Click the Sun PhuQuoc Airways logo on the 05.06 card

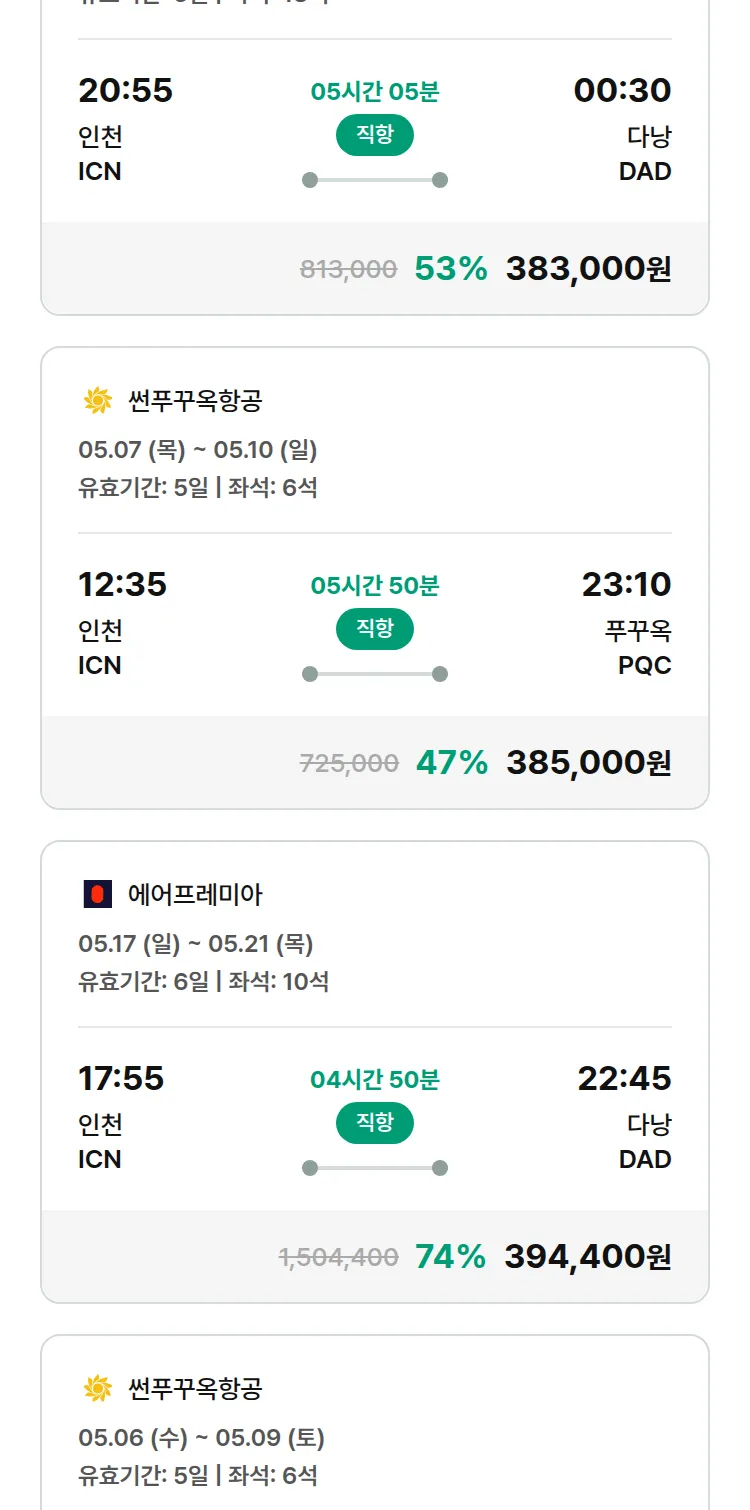tap(98, 1388)
